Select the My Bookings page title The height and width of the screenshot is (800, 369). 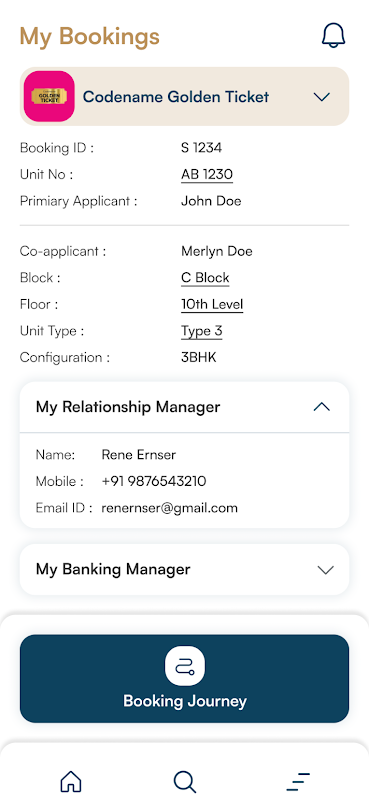(89, 36)
